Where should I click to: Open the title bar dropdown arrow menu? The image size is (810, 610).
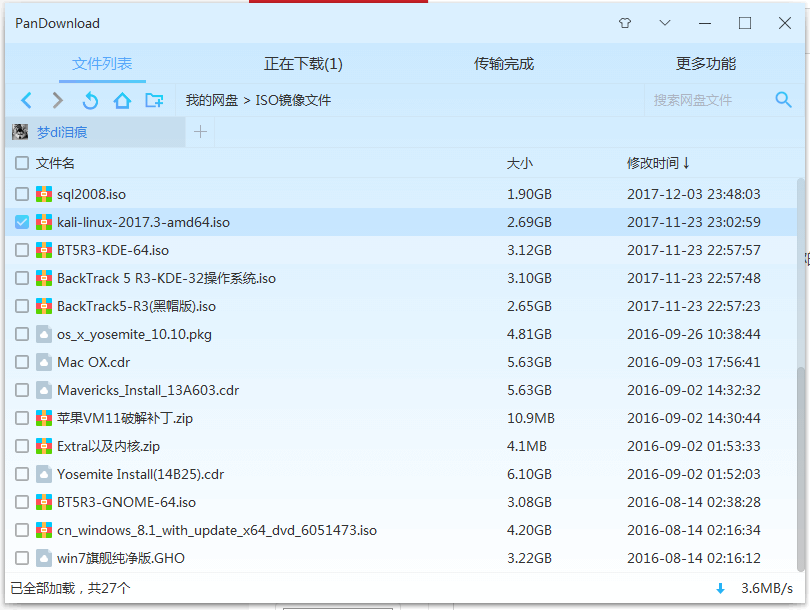pyautogui.click(x=665, y=23)
